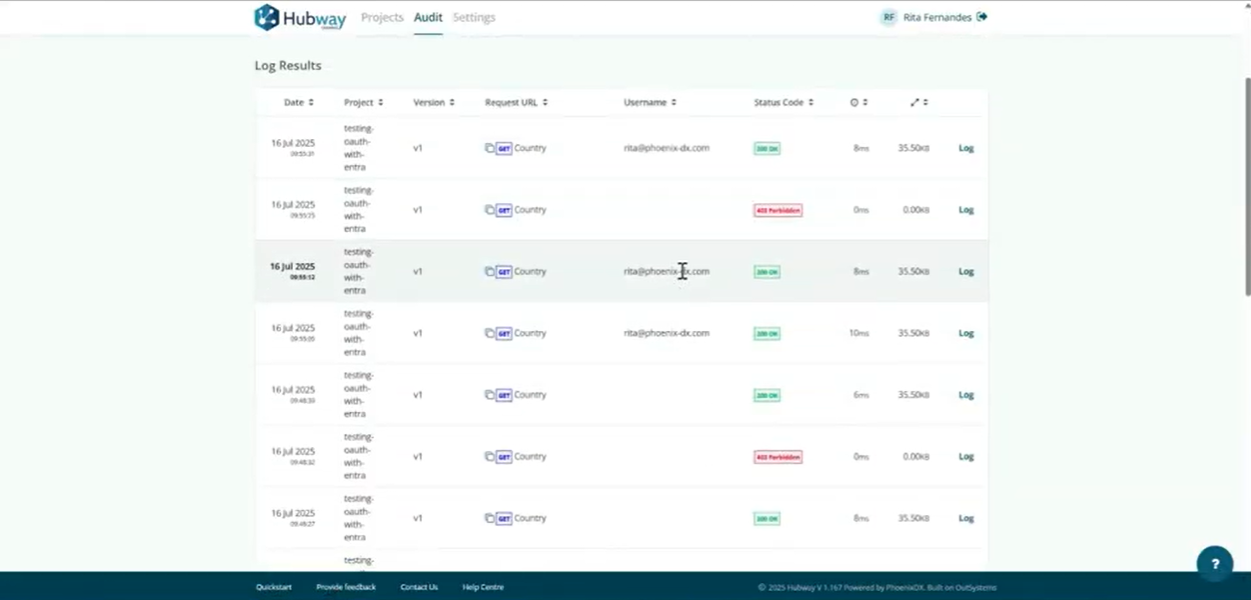Open the Log link in the first row

966,148
